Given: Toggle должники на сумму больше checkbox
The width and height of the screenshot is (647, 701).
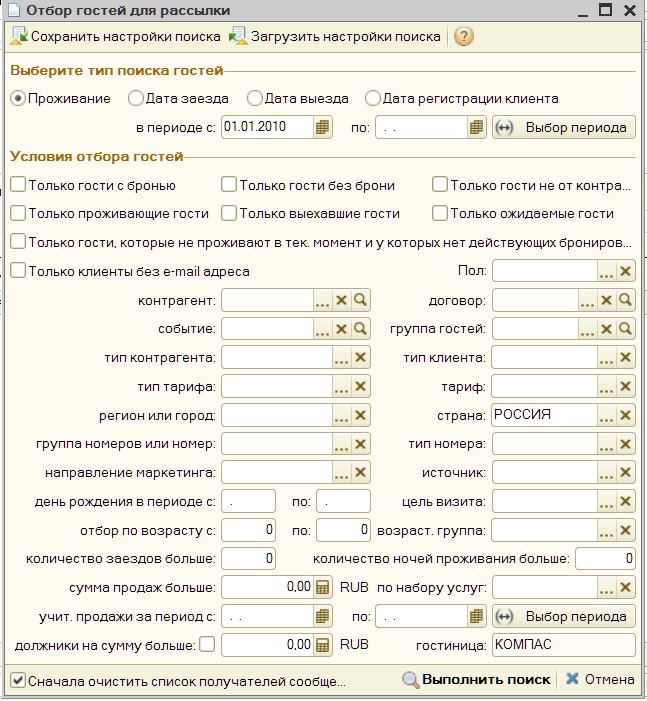Looking at the screenshot, I should (207, 645).
